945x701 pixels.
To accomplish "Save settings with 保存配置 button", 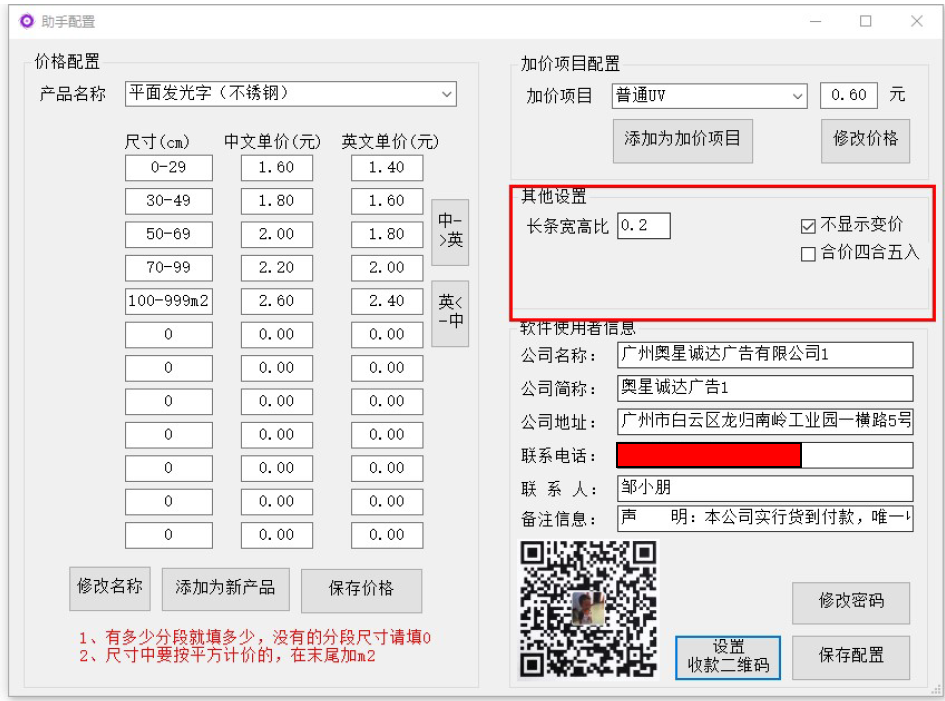I will pos(851,656).
